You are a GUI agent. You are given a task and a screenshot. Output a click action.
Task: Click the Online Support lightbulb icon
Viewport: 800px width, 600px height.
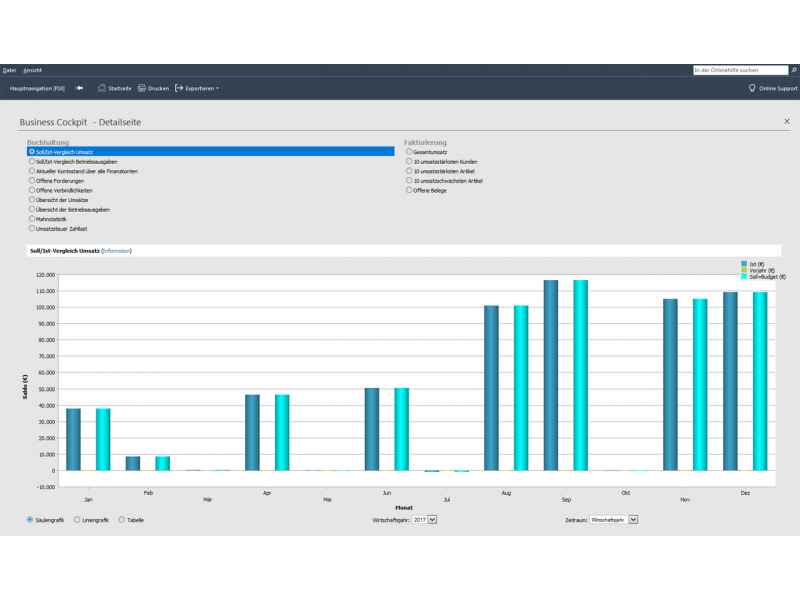[x=752, y=88]
